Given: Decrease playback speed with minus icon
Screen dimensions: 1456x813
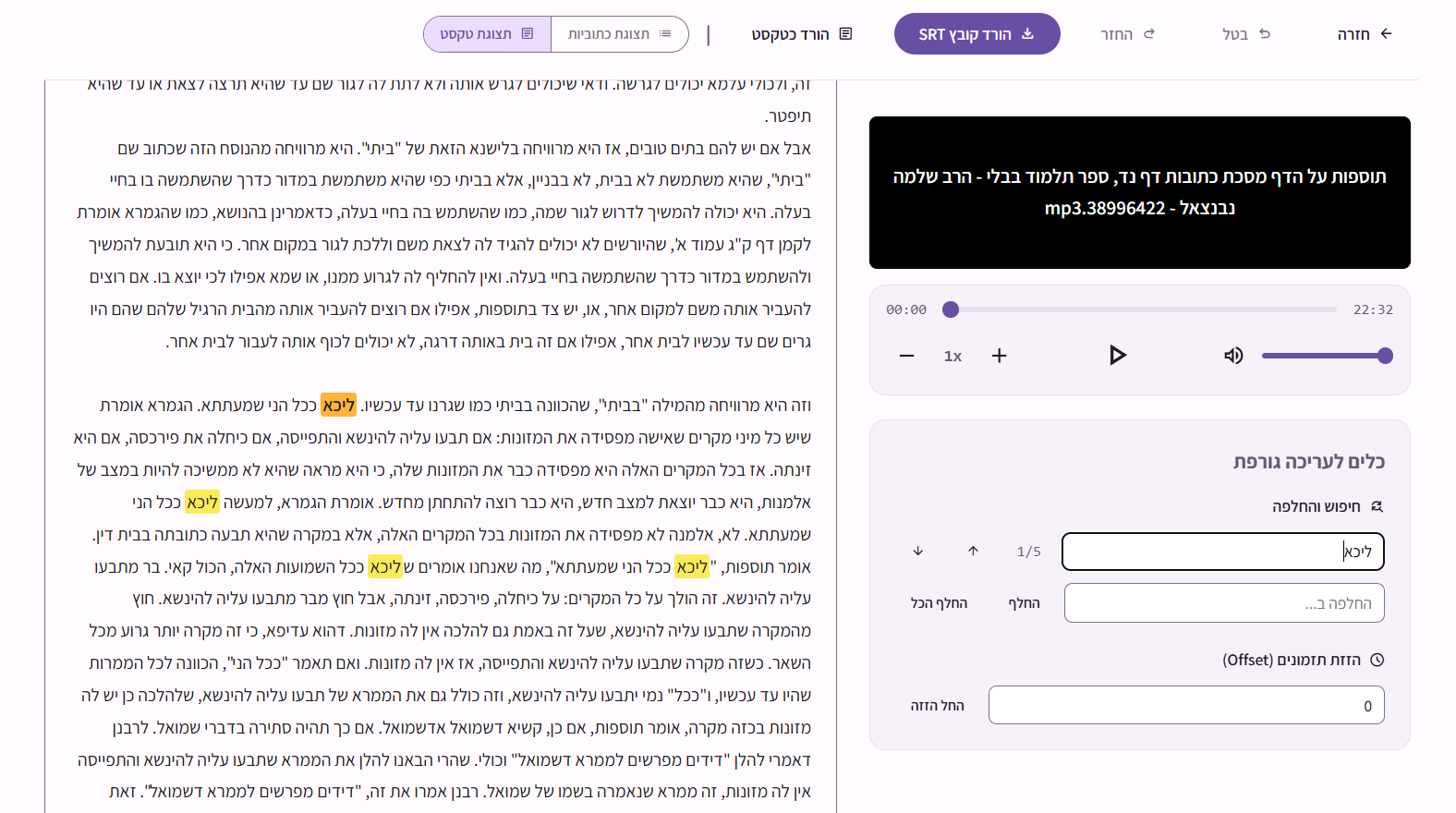Looking at the screenshot, I should [x=906, y=356].
